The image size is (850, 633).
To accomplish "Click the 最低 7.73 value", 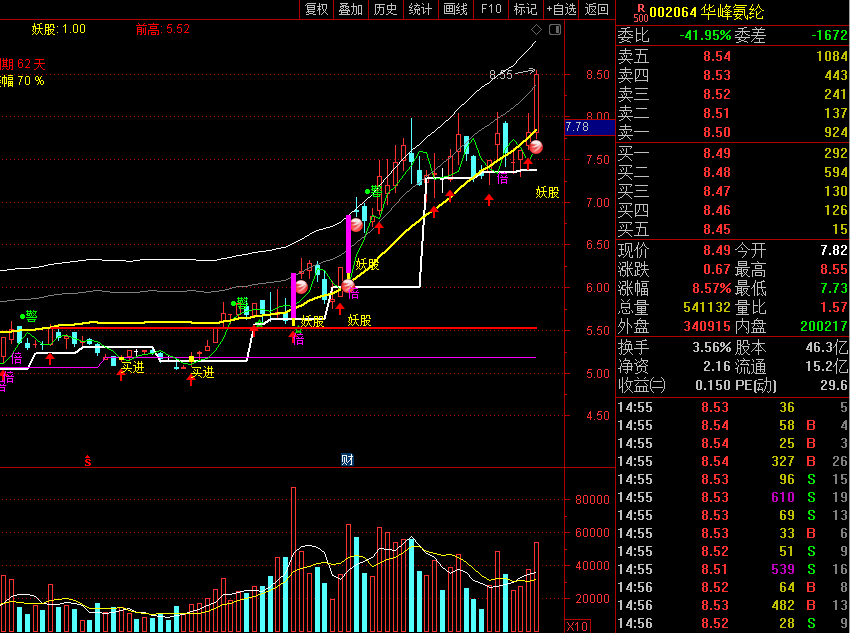I will tap(834, 288).
